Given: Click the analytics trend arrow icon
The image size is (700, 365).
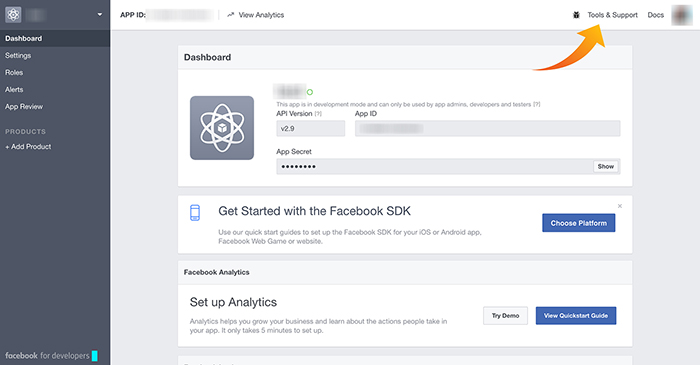Looking at the screenshot, I should (x=230, y=15).
